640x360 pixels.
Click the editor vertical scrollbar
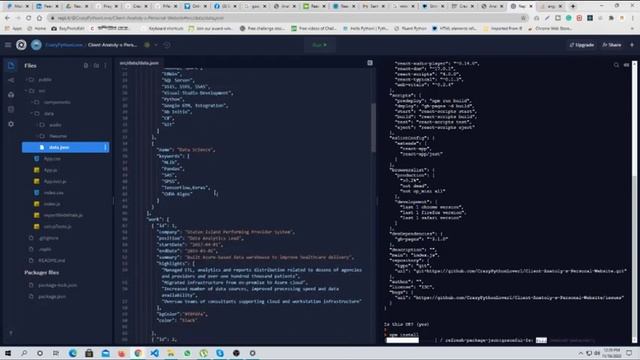373,127
